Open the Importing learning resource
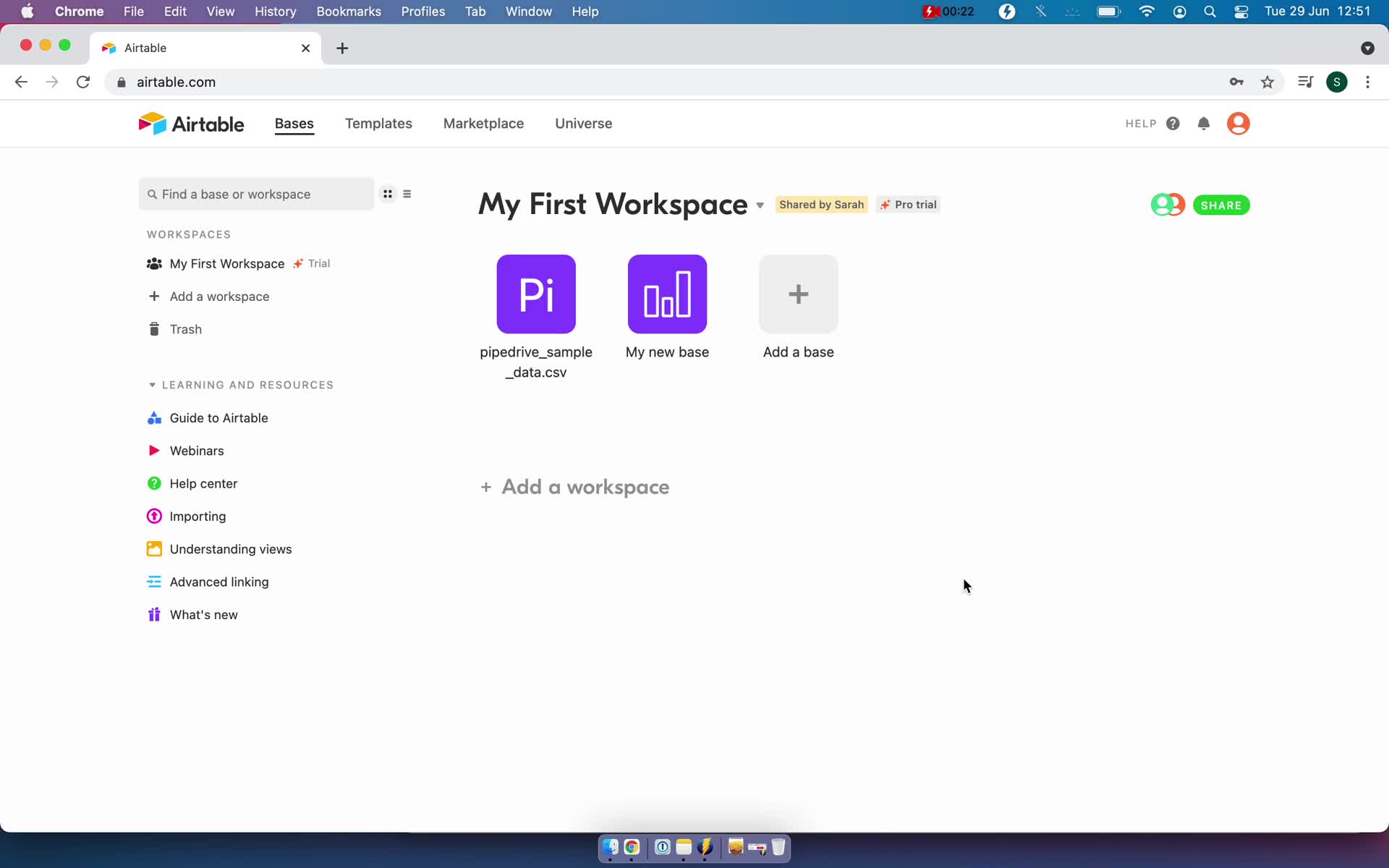Image resolution: width=1389 pixels, height=868 pixels. click(x=197, y=516)
